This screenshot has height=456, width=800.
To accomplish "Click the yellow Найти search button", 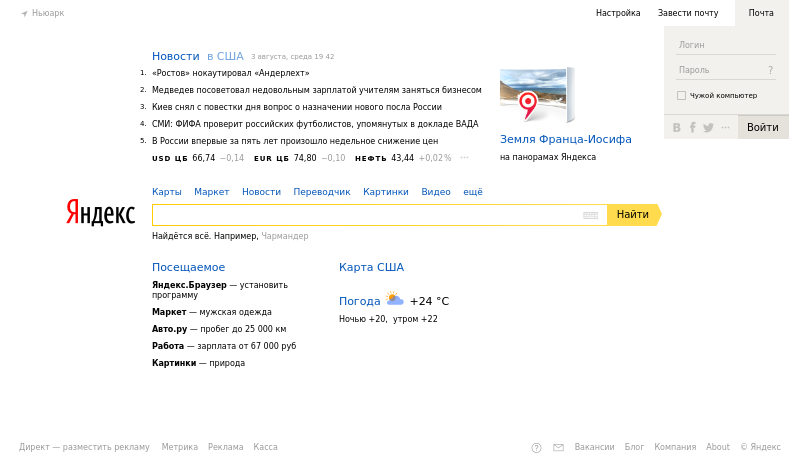I will (633, 215).
